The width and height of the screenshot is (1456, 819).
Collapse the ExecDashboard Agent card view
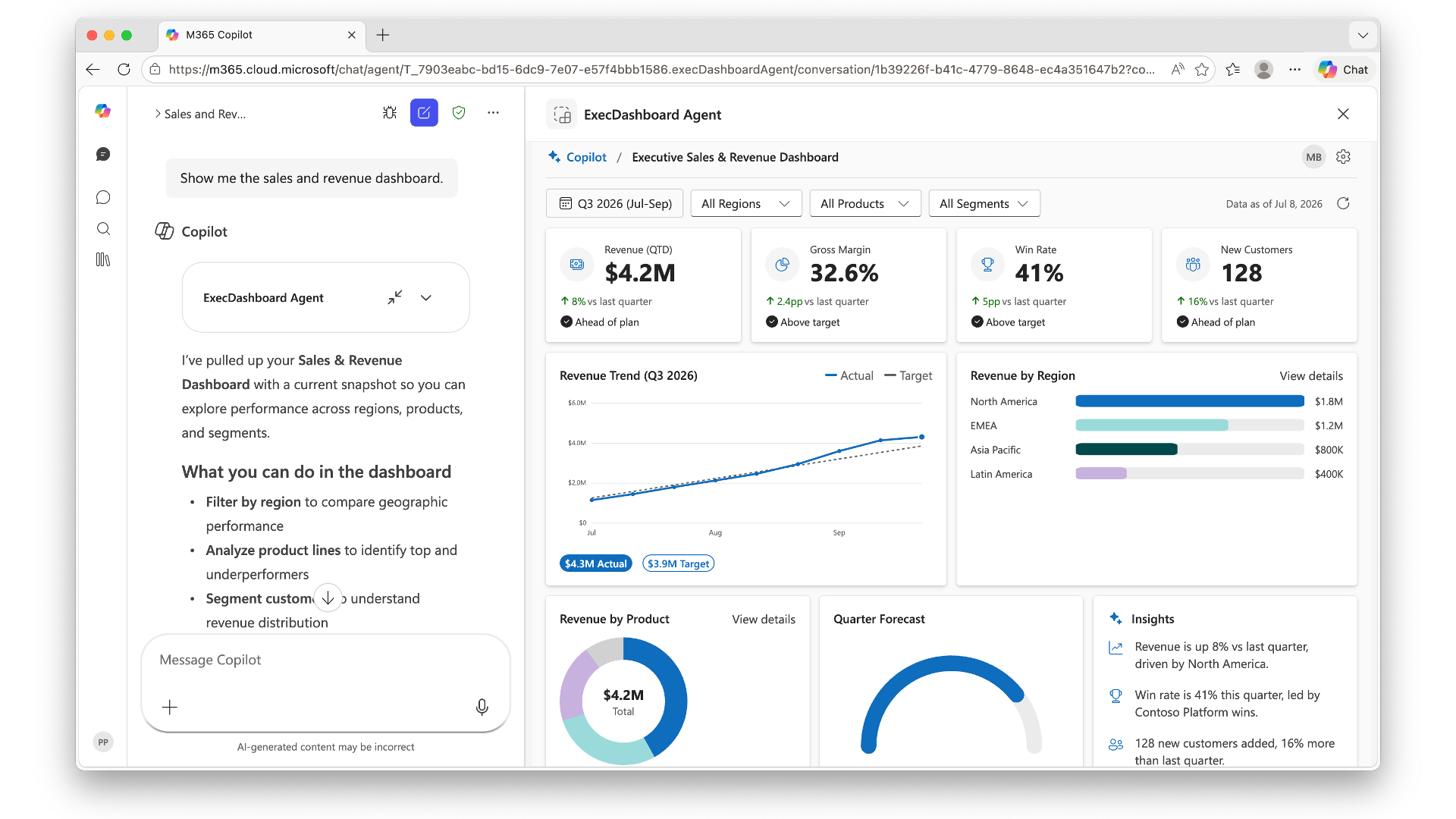point(395,297)
